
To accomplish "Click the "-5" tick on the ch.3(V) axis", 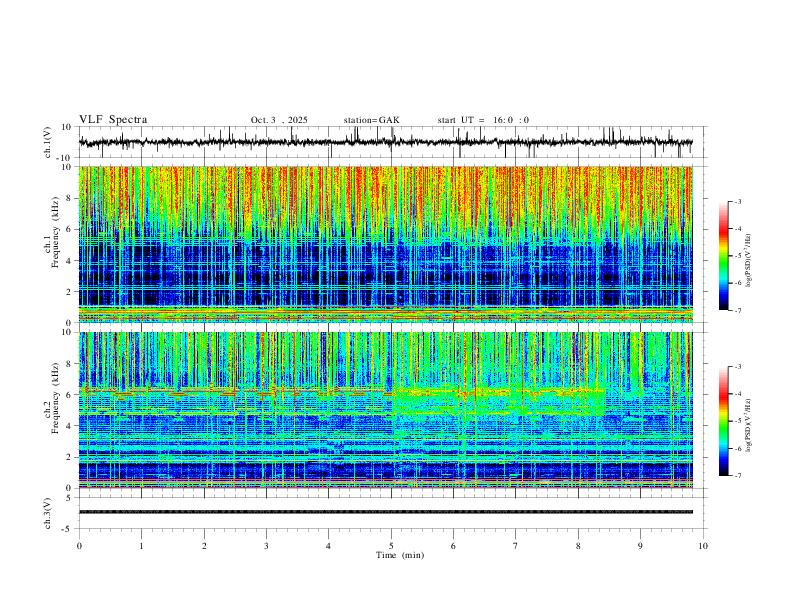I will coord(68,529).
